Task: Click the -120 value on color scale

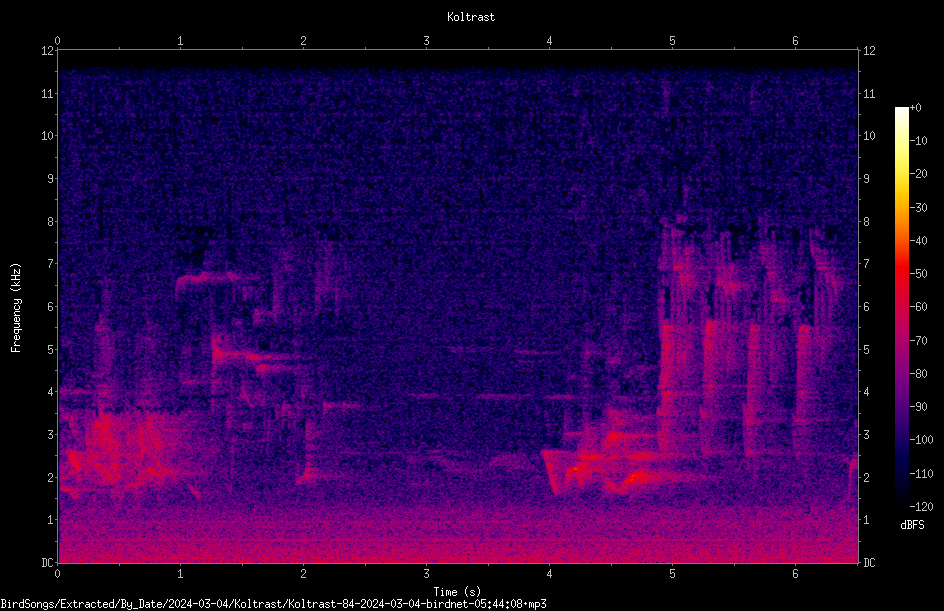Action: 921,506
